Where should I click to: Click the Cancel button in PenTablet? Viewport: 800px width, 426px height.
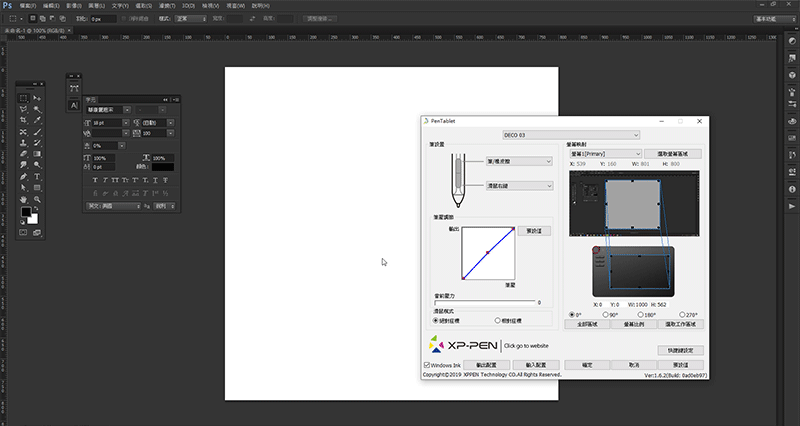634,365
